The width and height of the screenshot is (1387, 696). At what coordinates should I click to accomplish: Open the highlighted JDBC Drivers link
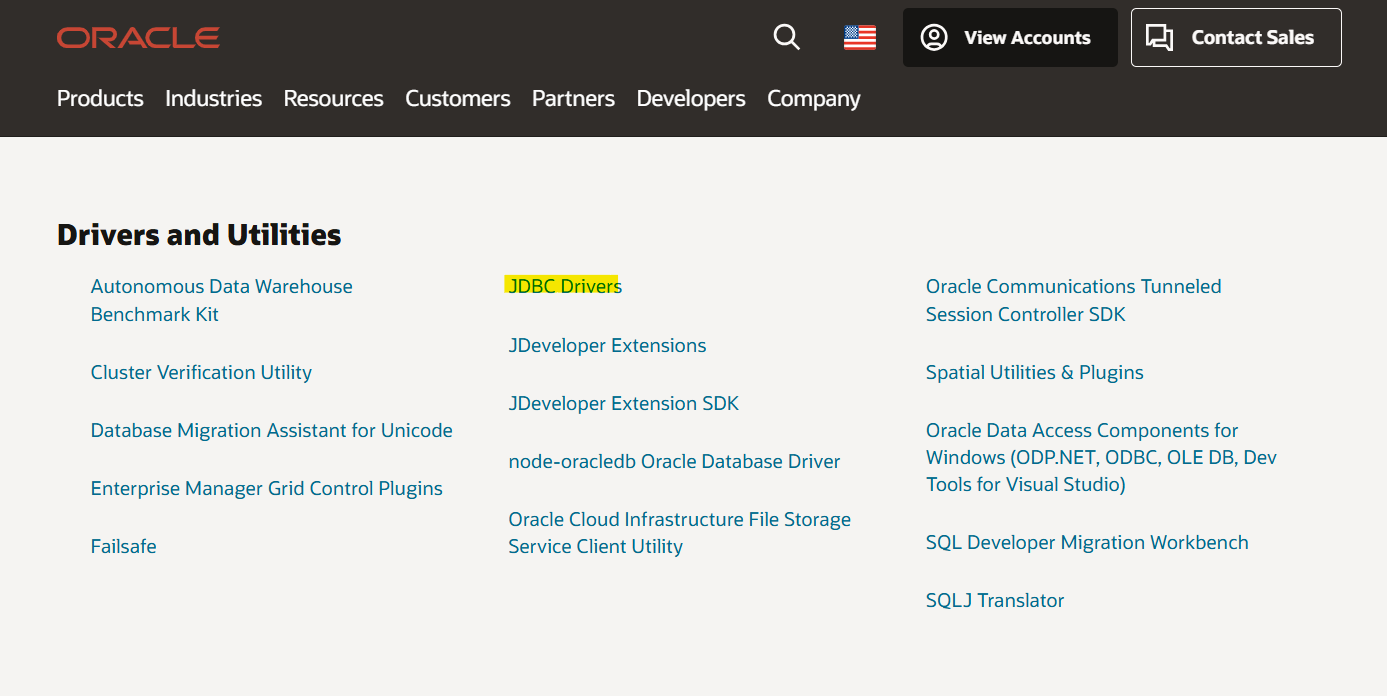coord(565,286)
